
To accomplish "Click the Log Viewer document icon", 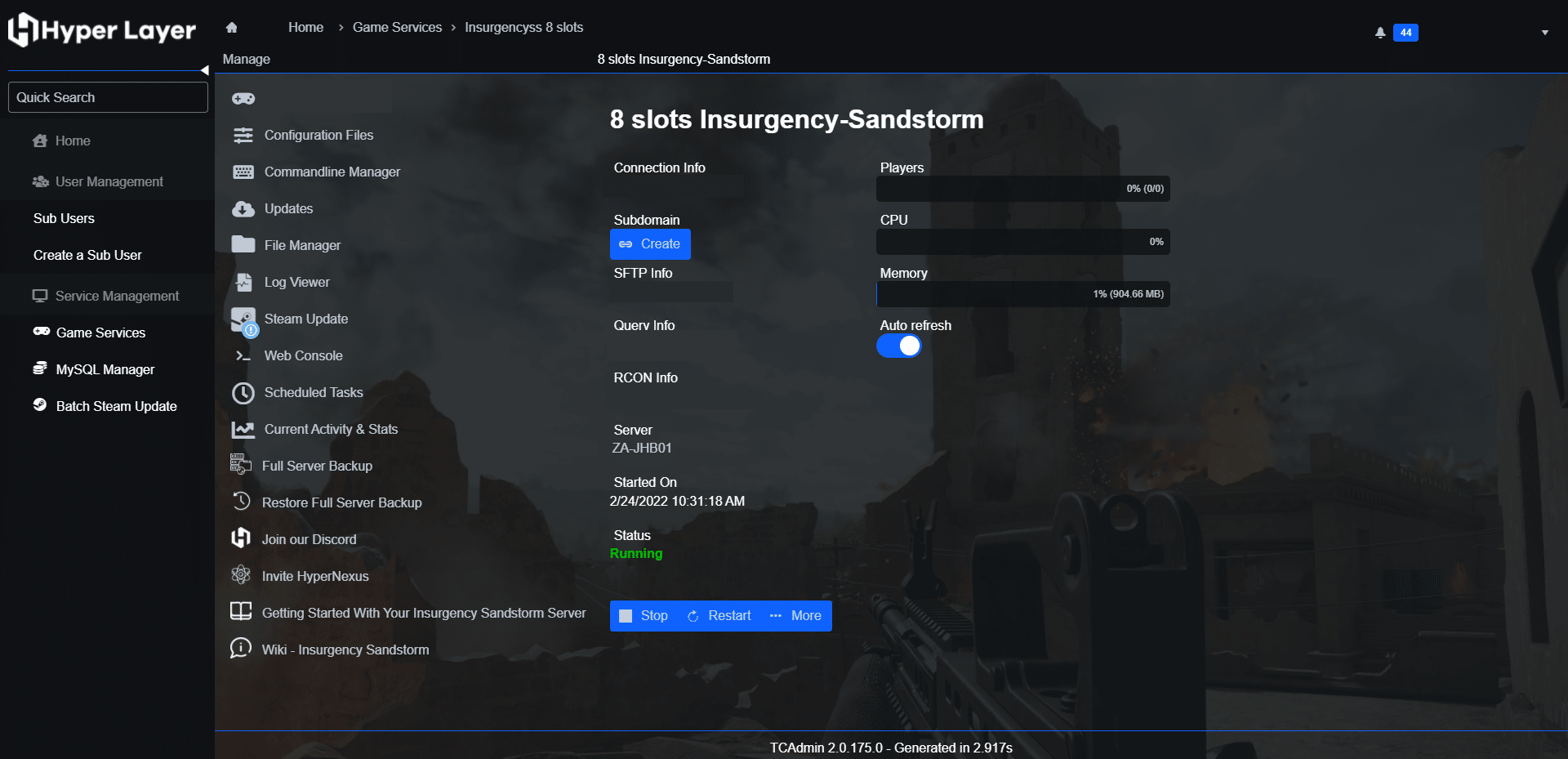I will pyautogui.click(x=243, y=282).
